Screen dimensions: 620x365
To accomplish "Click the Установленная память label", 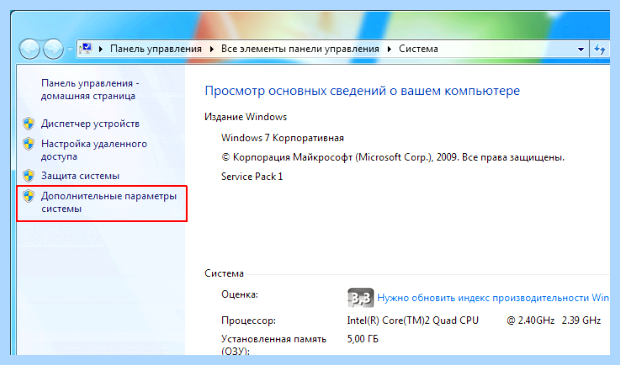I will click(274, 345).
